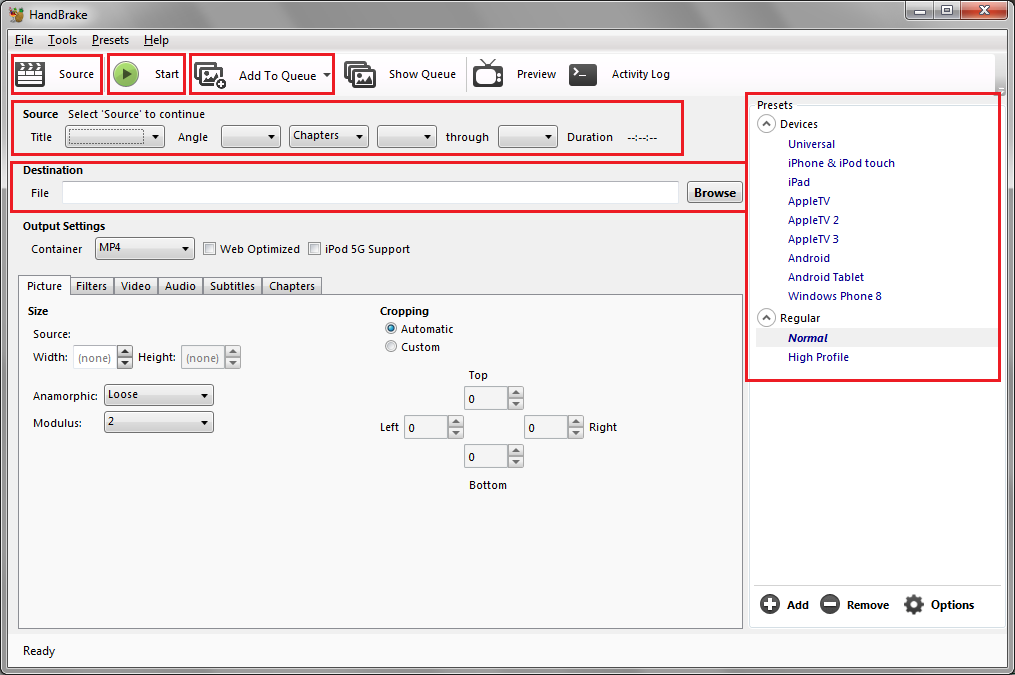
Task: Switch to the Subtitles tab
Action: [x=232, y=286]
